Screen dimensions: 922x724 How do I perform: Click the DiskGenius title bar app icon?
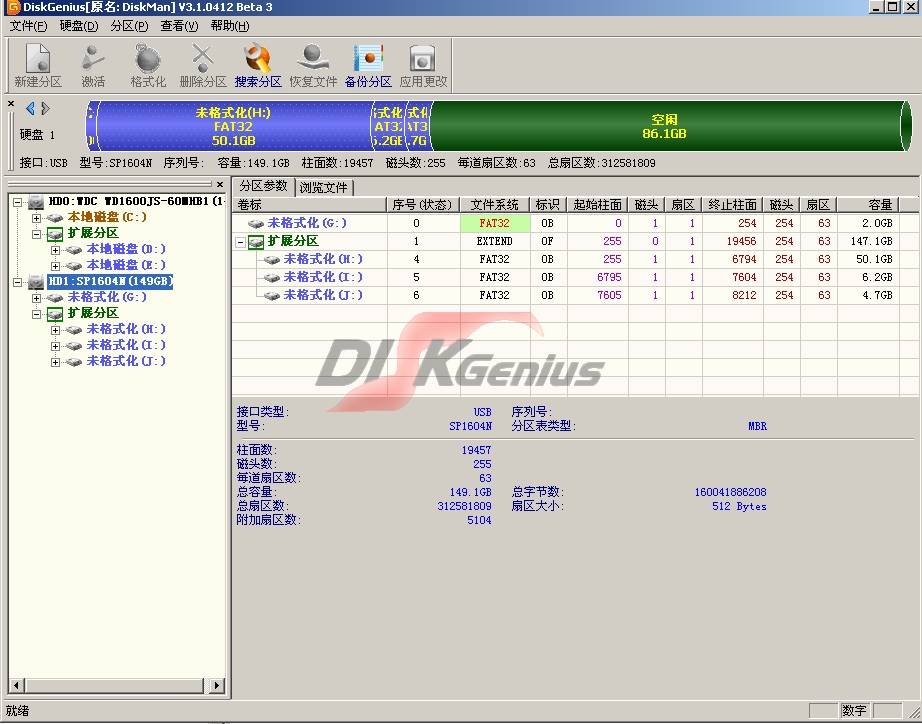[12, 8]
